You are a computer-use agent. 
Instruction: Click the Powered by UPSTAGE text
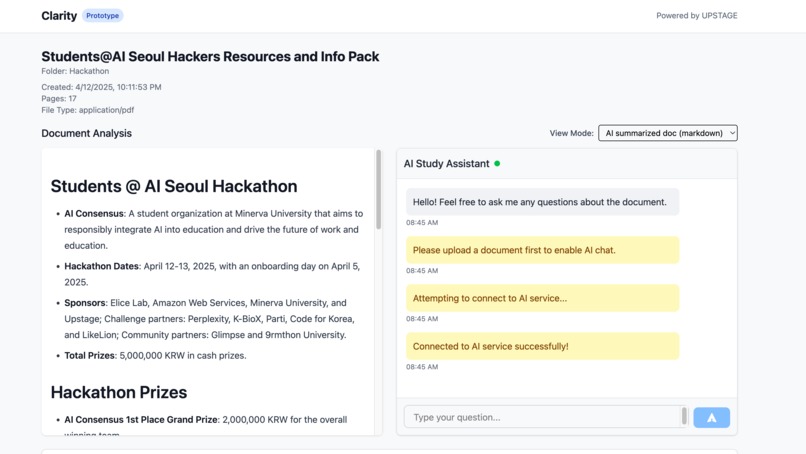pos(697,15)
